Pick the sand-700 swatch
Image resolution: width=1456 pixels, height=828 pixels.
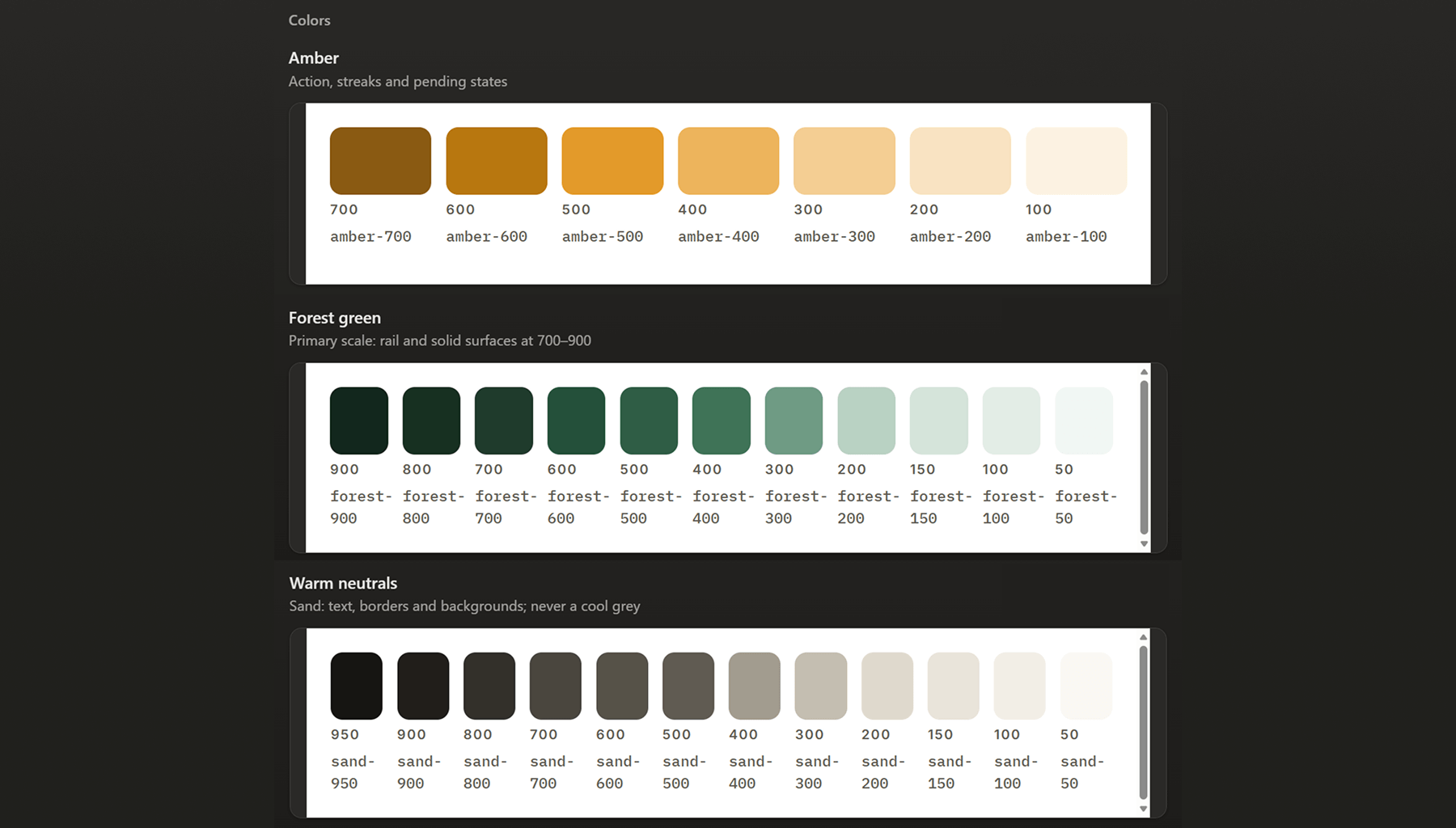[556, 686]
